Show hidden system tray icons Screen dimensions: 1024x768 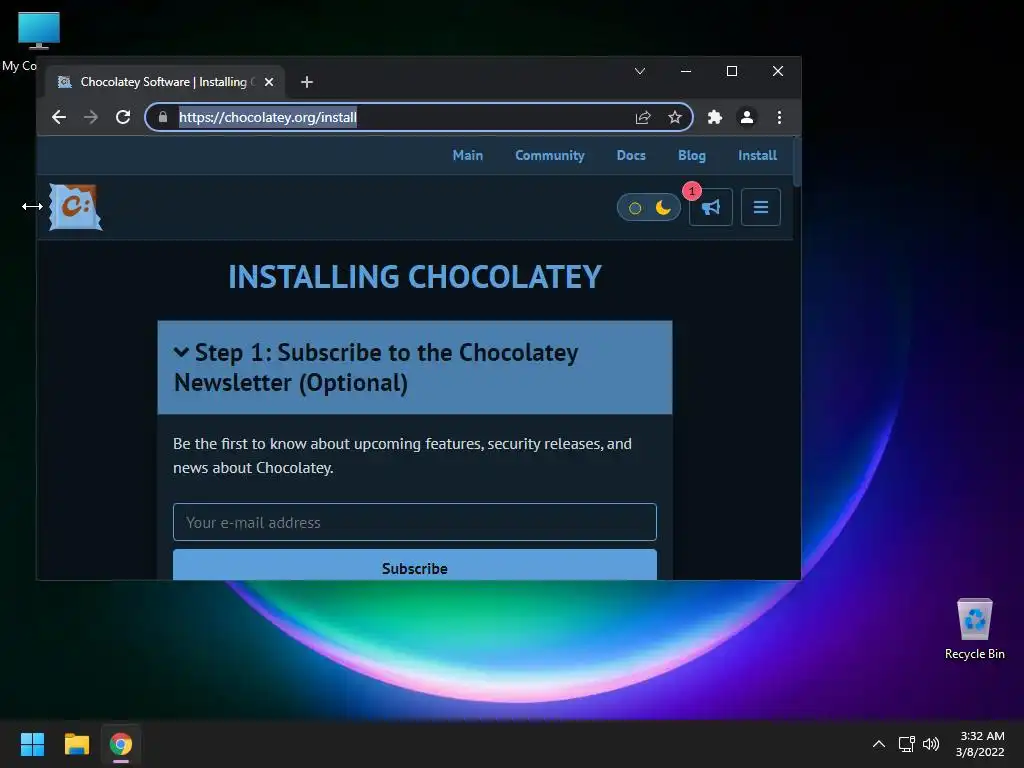(x=879, y=744)
